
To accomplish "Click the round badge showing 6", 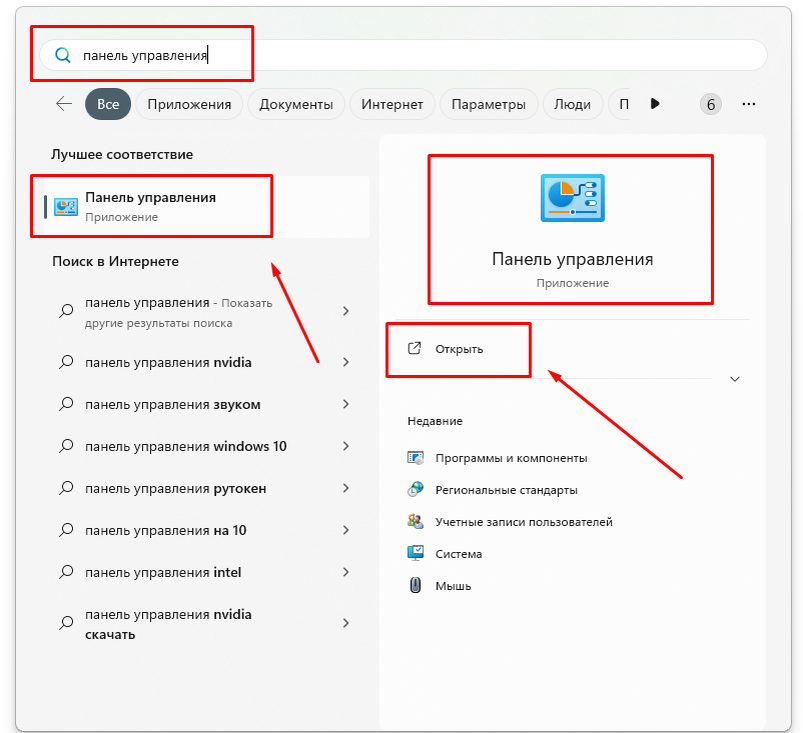I will coord(710,104).
